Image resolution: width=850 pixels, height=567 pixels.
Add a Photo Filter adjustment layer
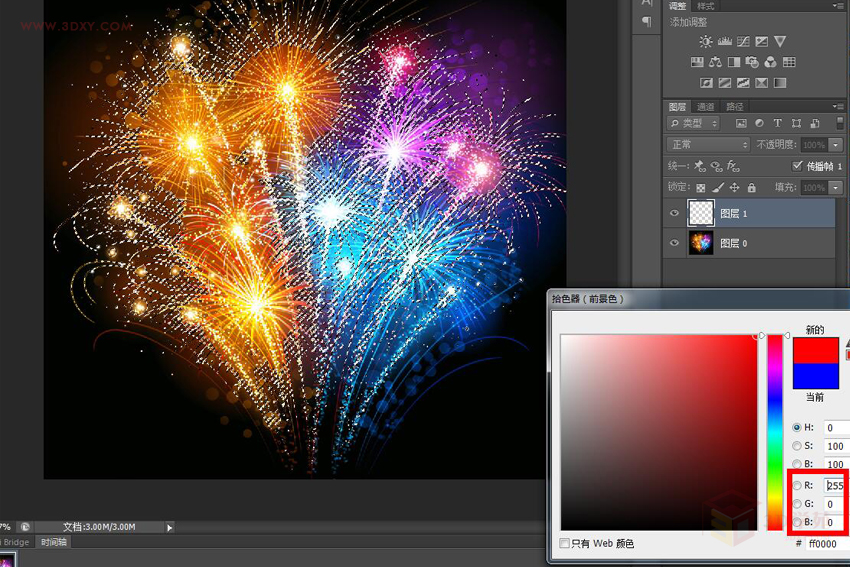(752, 62)
